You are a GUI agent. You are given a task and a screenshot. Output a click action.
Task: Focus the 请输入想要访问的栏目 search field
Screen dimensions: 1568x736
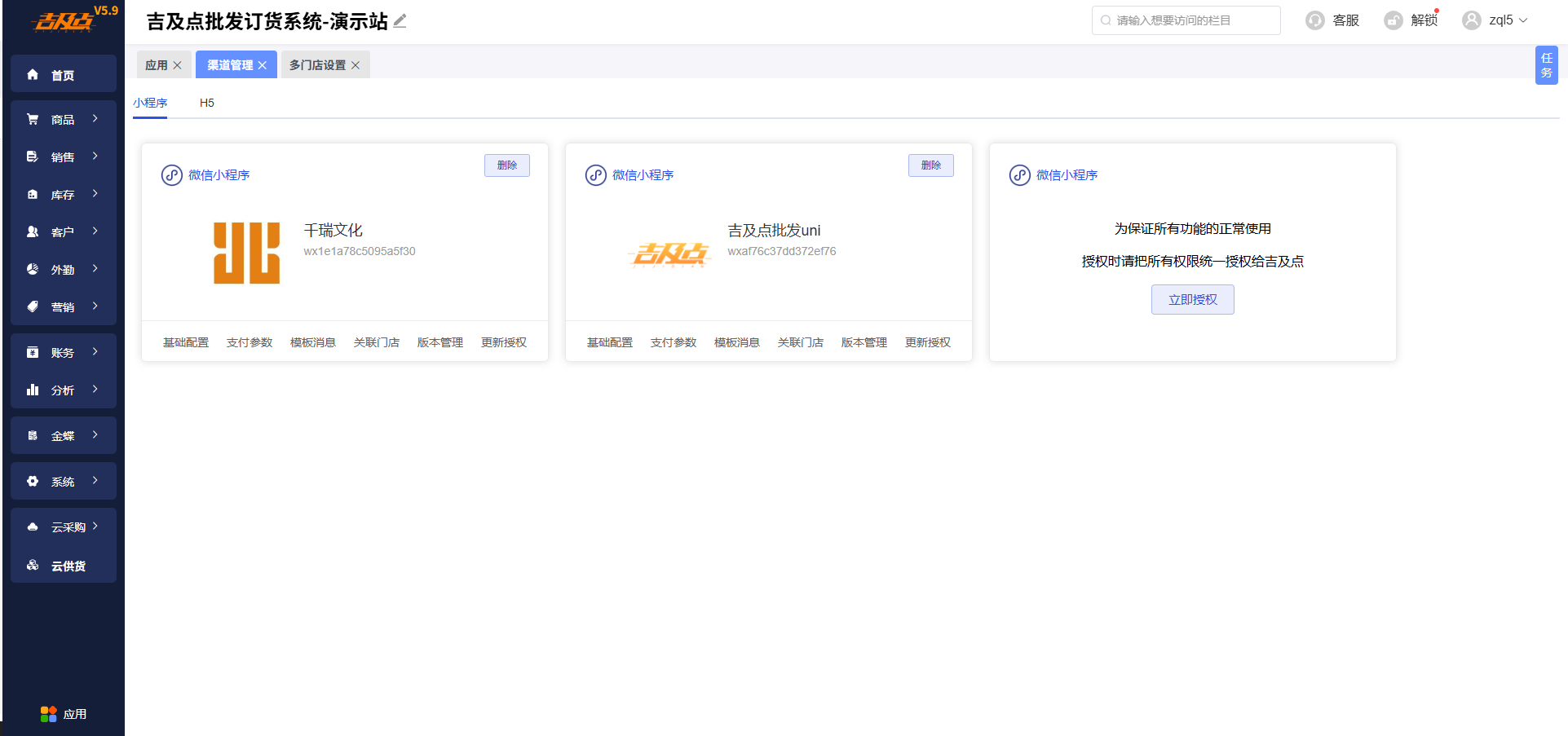click(1186, 20)
